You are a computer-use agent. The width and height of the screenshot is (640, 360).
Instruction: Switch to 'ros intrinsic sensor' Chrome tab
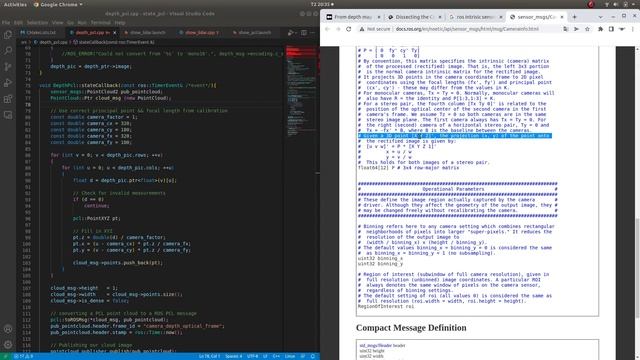click(475, 17)
